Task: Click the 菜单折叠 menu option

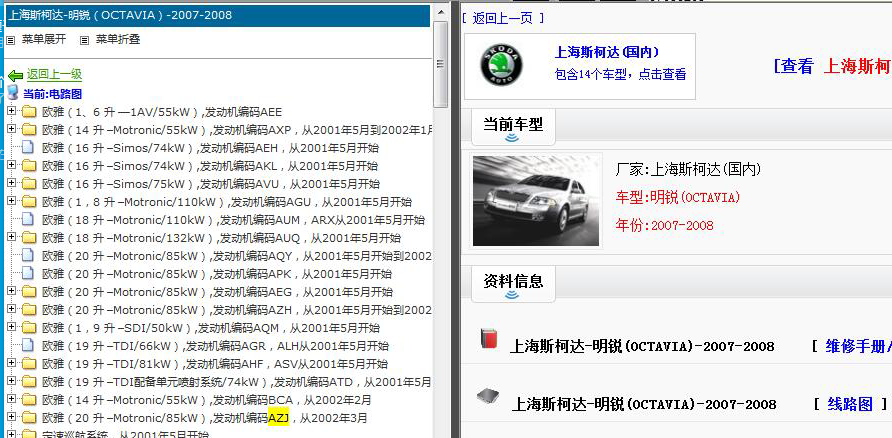Action: pos(118,40)
